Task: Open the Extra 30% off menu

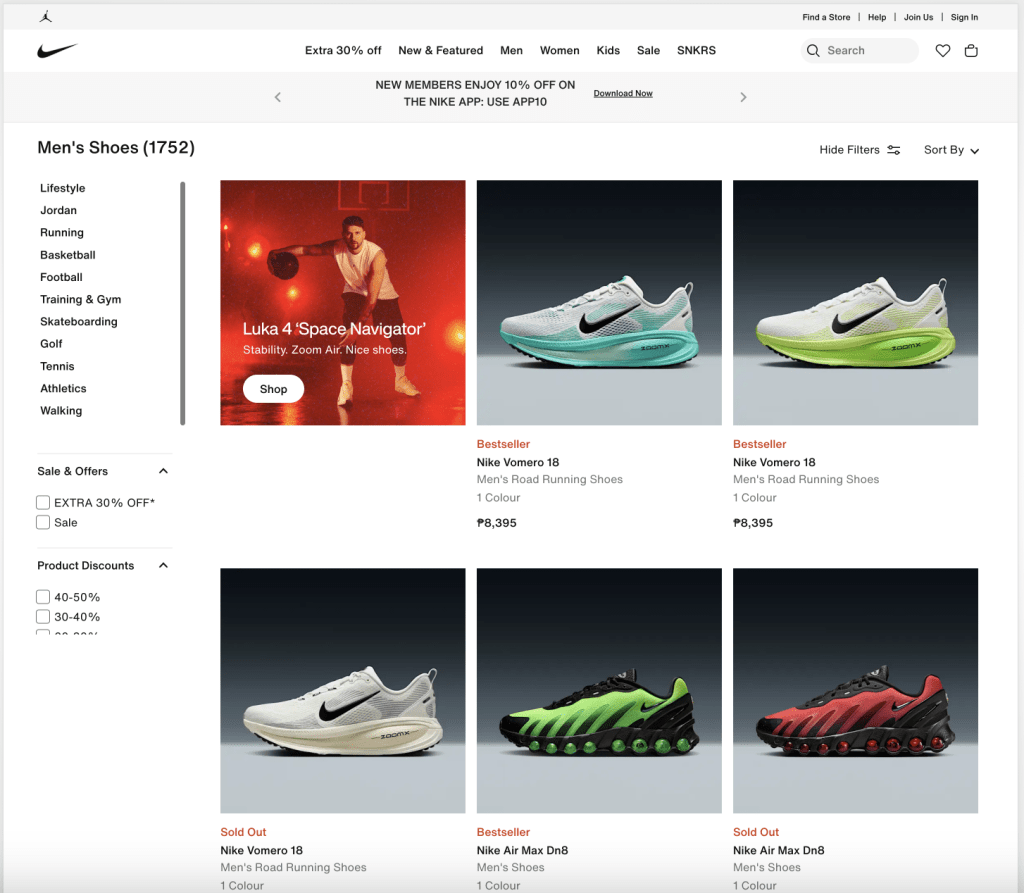Action: (343, 50)
